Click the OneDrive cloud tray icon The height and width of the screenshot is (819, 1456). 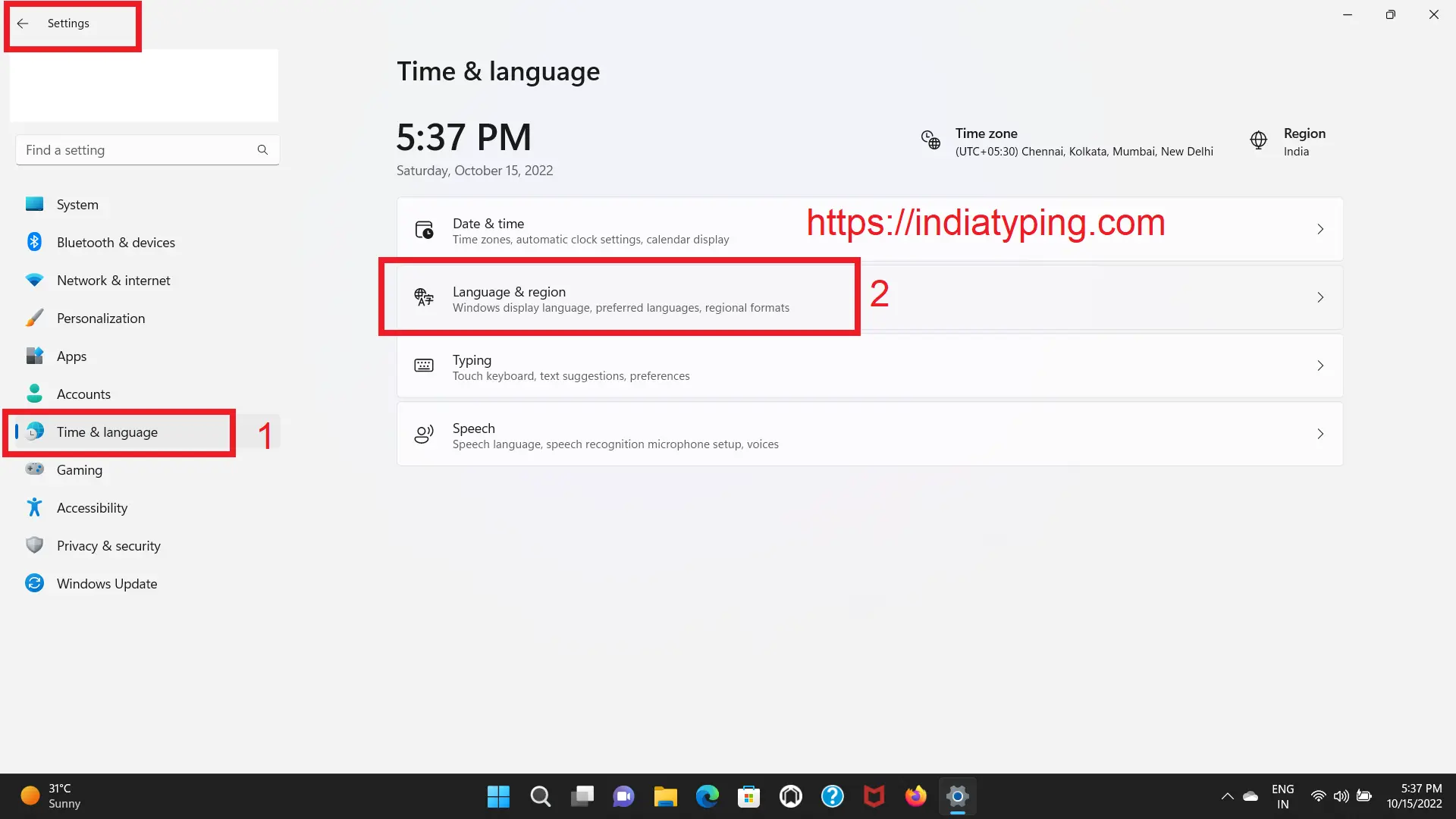click(x=1250, y=796)
